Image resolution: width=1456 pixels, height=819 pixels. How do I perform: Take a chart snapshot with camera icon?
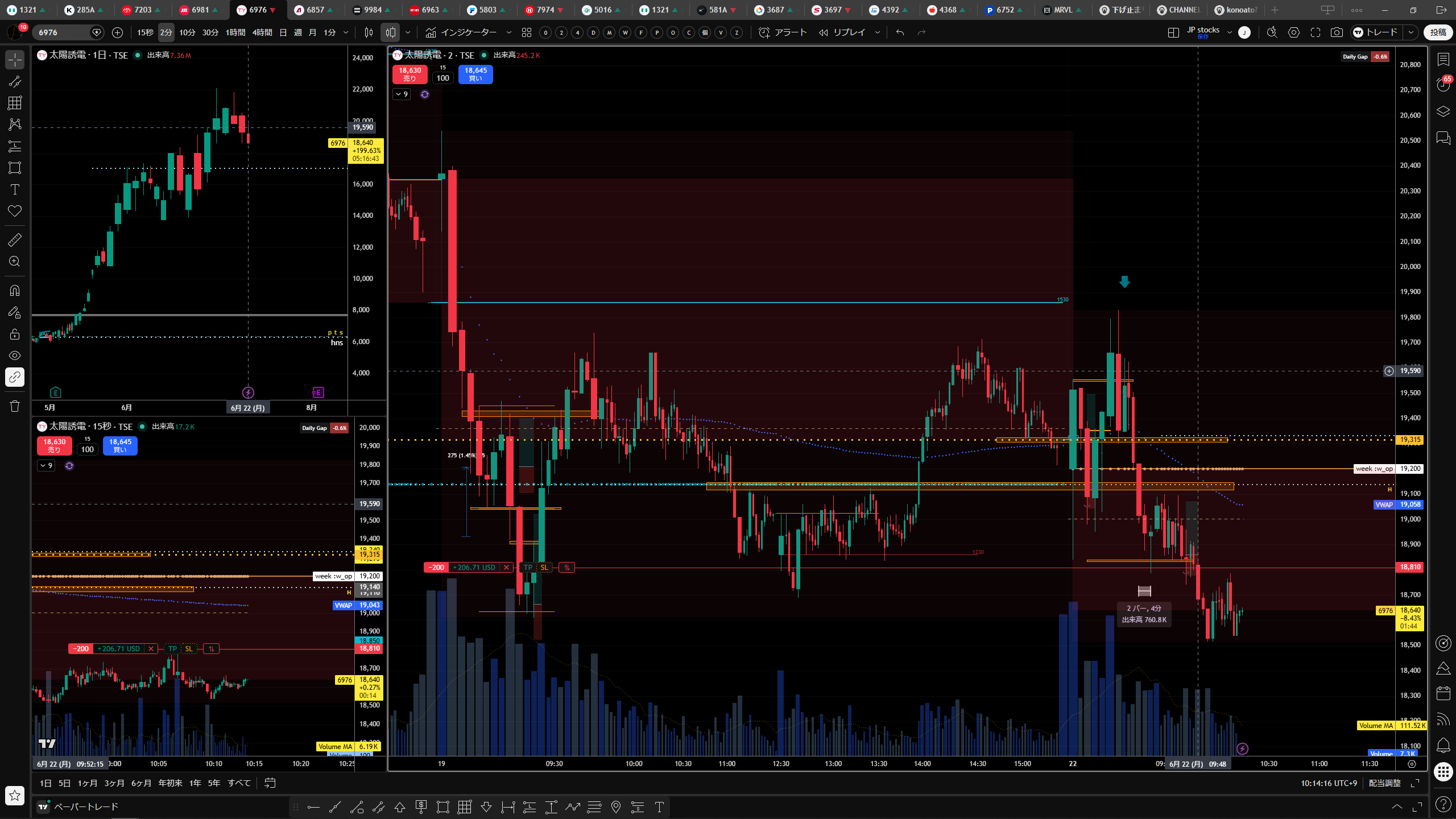pos(1337,32)
